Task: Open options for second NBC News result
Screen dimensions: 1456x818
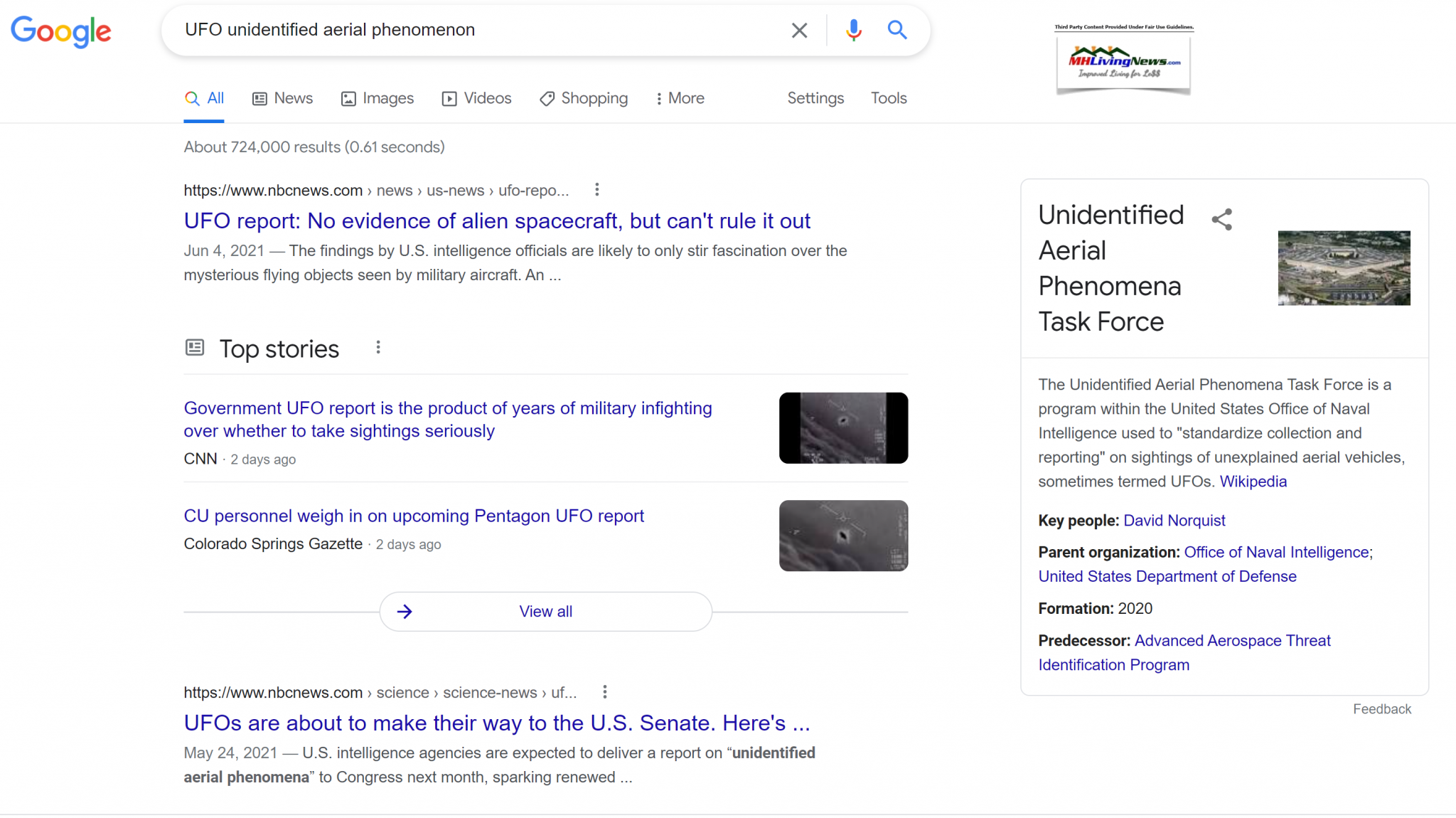Action: pos(604,691)
